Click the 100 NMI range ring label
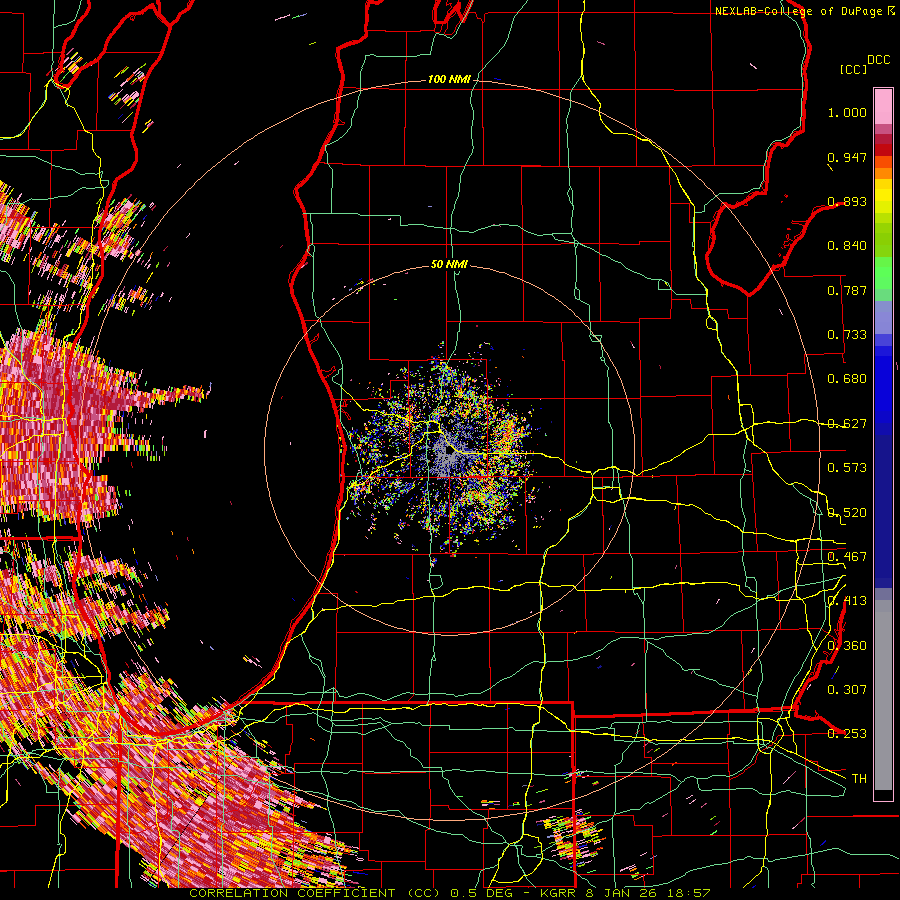 tap(449, 79)
